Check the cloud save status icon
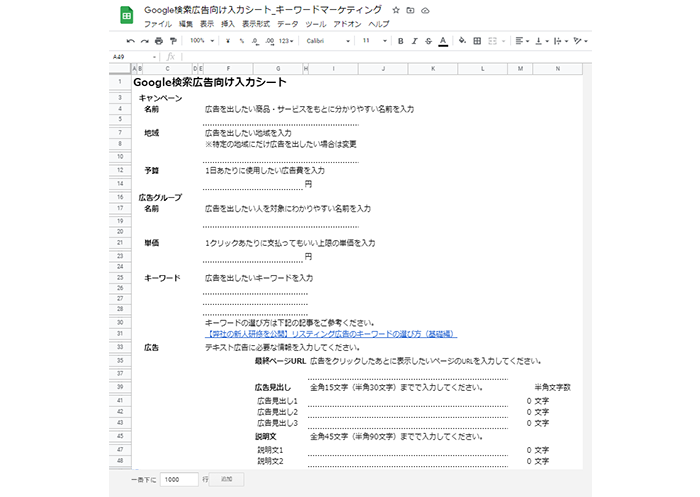Viewport: 700px width, 497px height. click(x=425, y=10)
